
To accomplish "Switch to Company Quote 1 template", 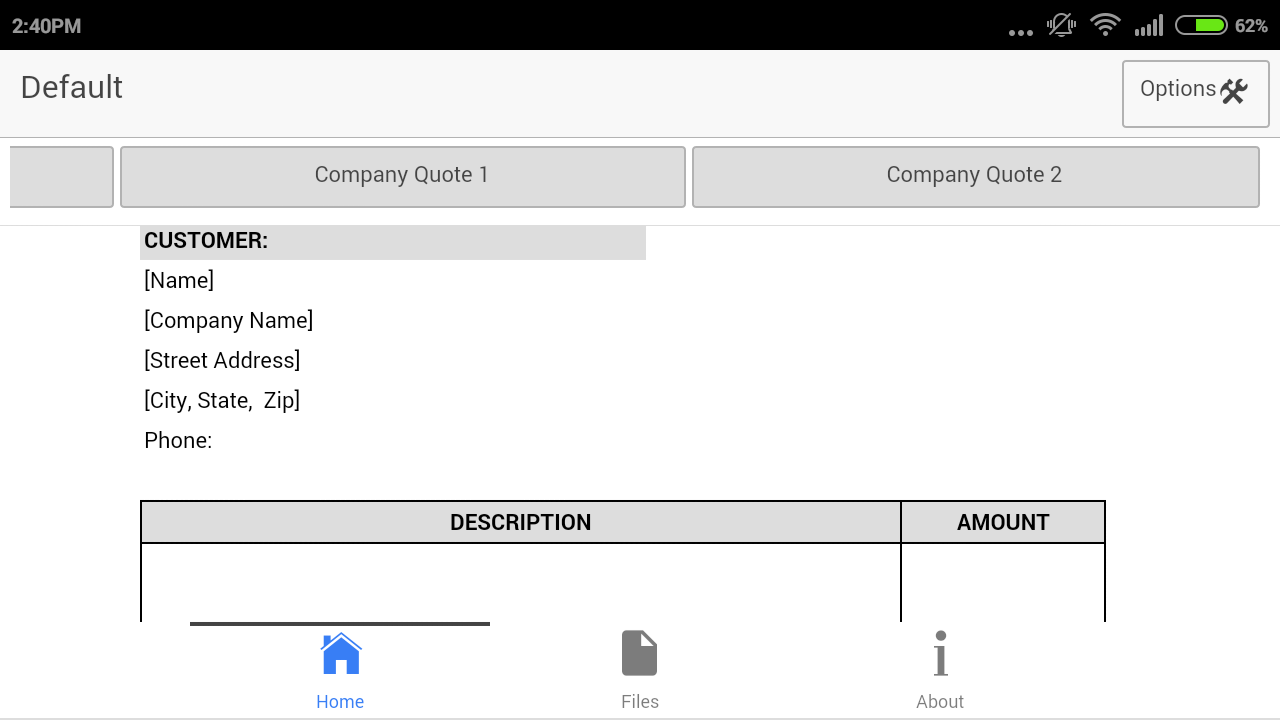I will [402, 176].
